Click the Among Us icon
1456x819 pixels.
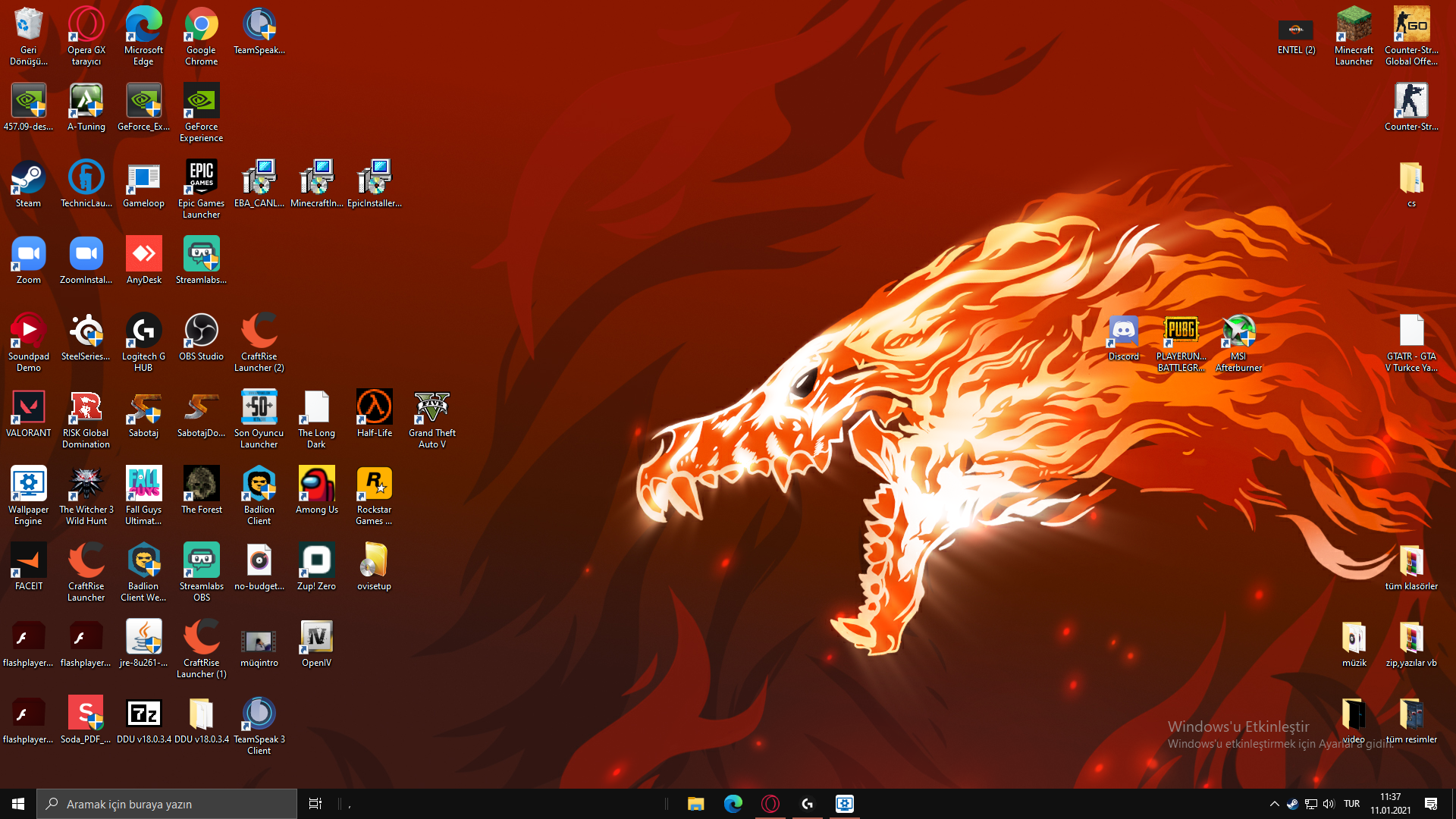click(x=316, y=485)
